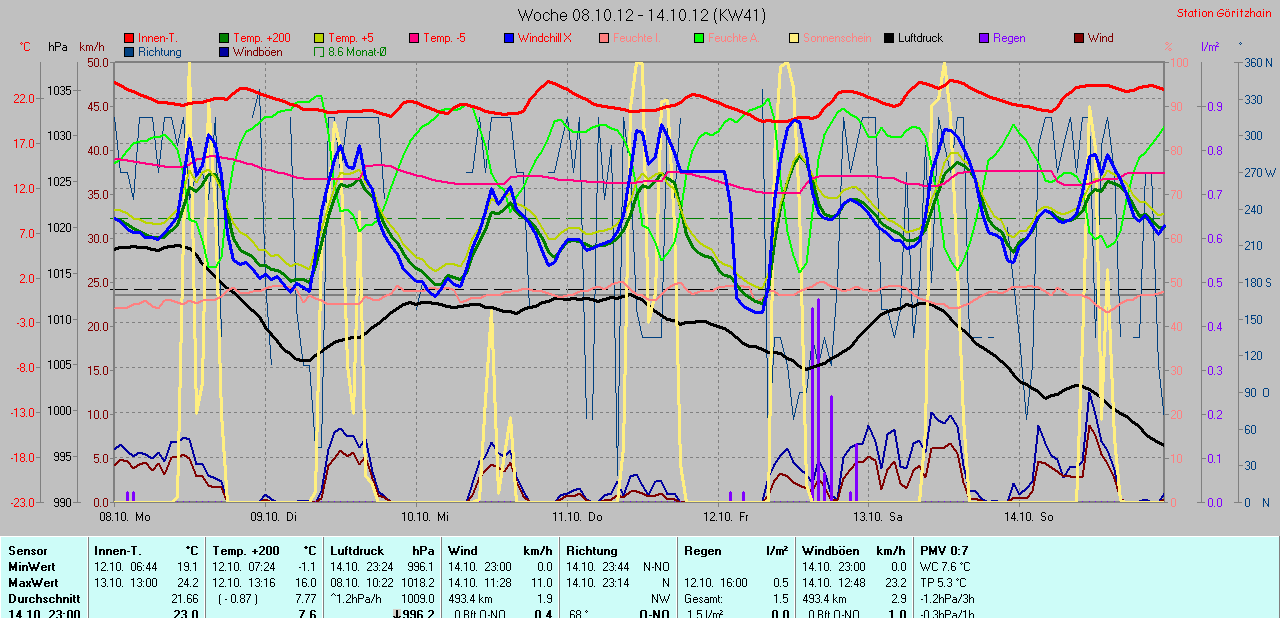
Task: Select the Innen-T. legend label
Action: point(158,38)
